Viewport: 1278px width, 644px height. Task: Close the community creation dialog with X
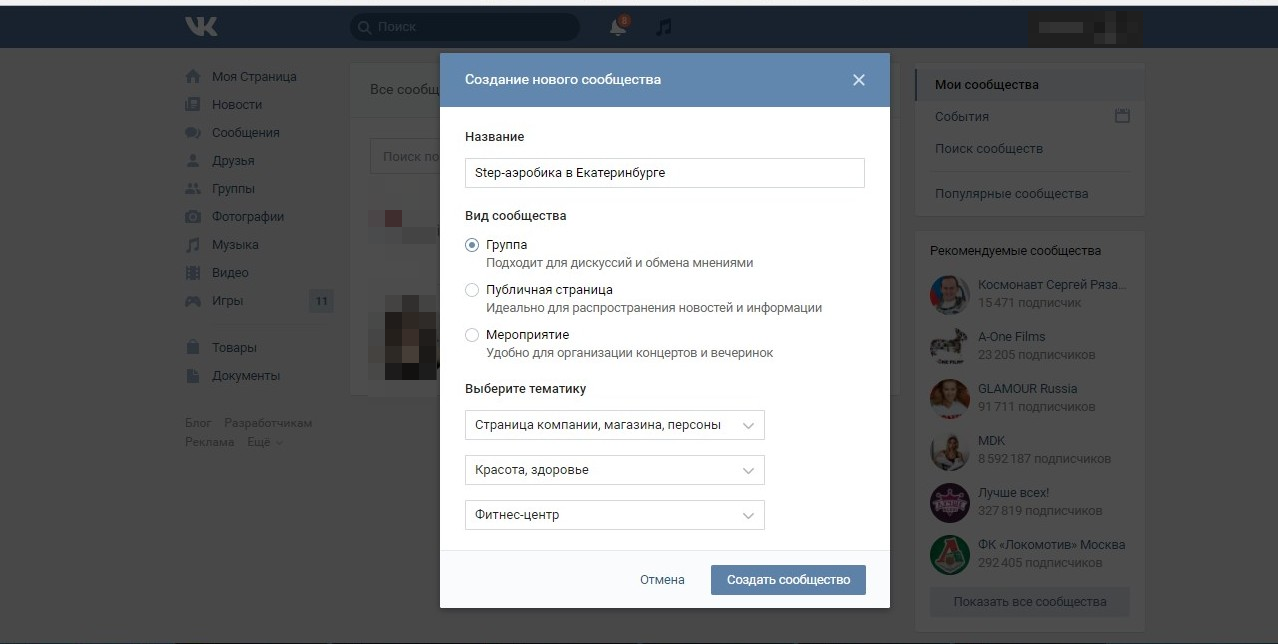(x=858, y=80)
